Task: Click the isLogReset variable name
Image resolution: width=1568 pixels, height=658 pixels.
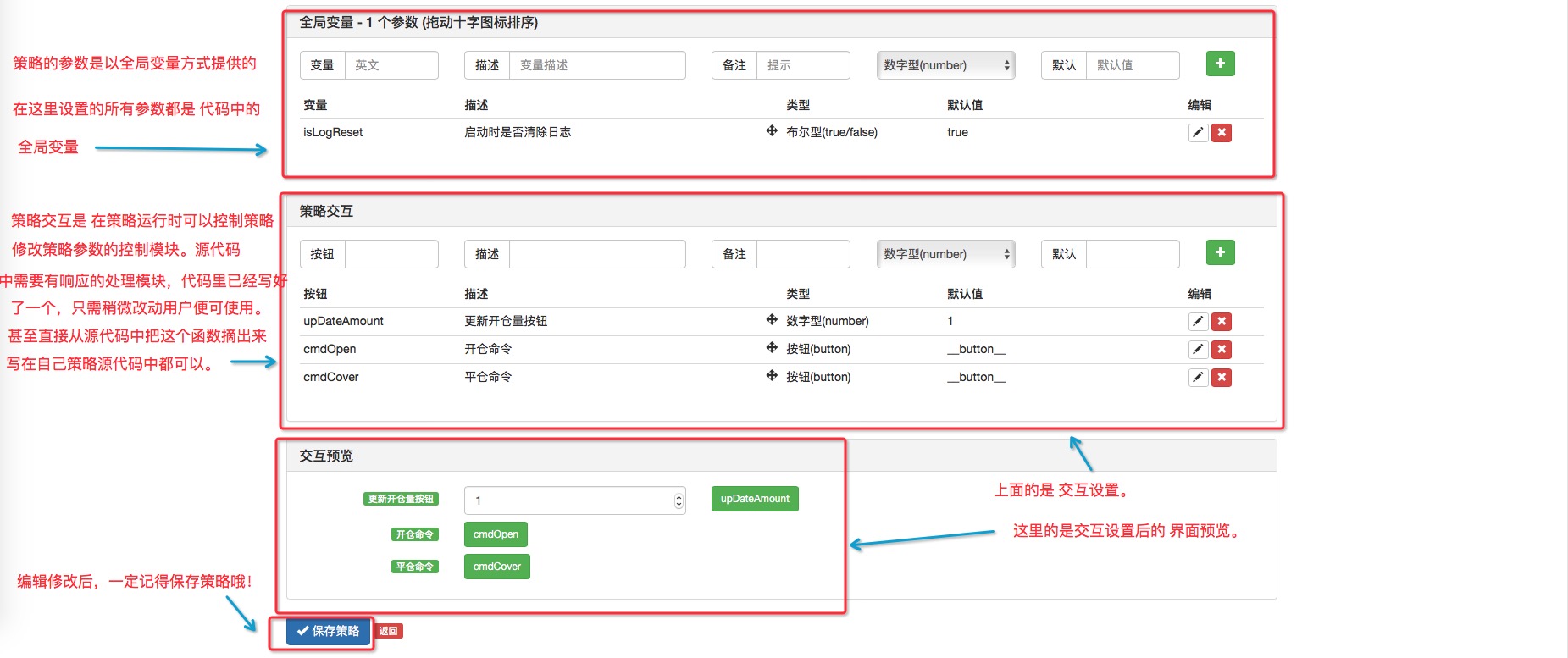Action: pyautogui.click(x=333, y=132)
